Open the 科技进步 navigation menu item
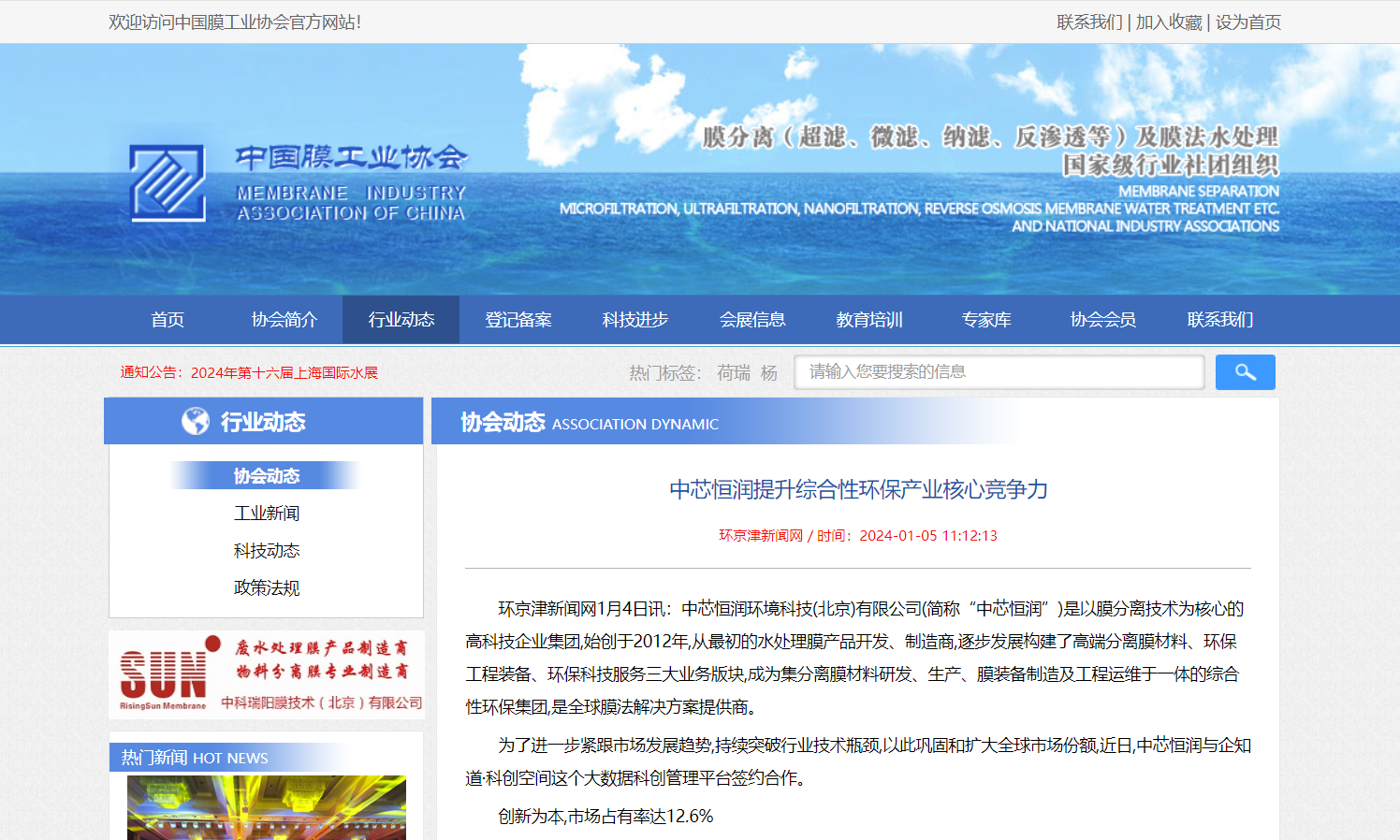1400x840 pixels. click(x=634, y=319)
